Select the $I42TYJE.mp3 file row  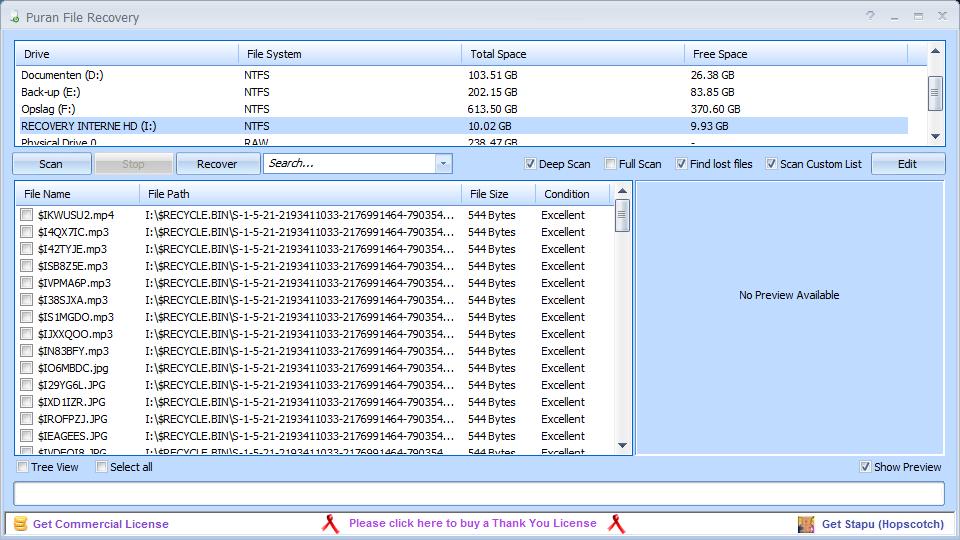click(x=315, y=249)
